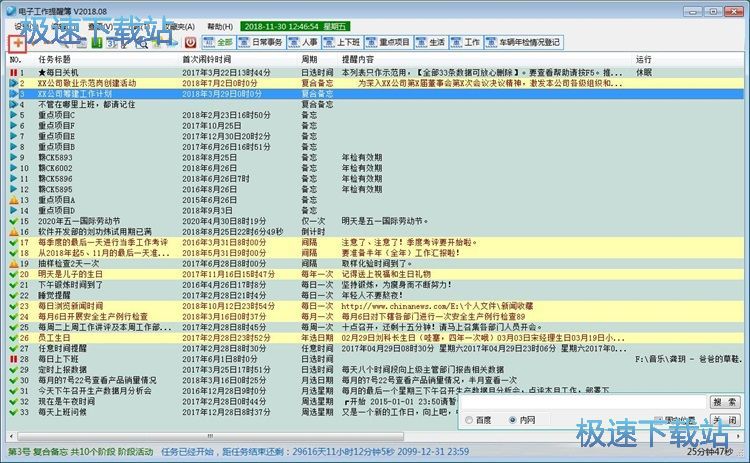Select the row 重点项目F
The width and height of the screenshot is (750, 463).
click(x=376, y=125)
